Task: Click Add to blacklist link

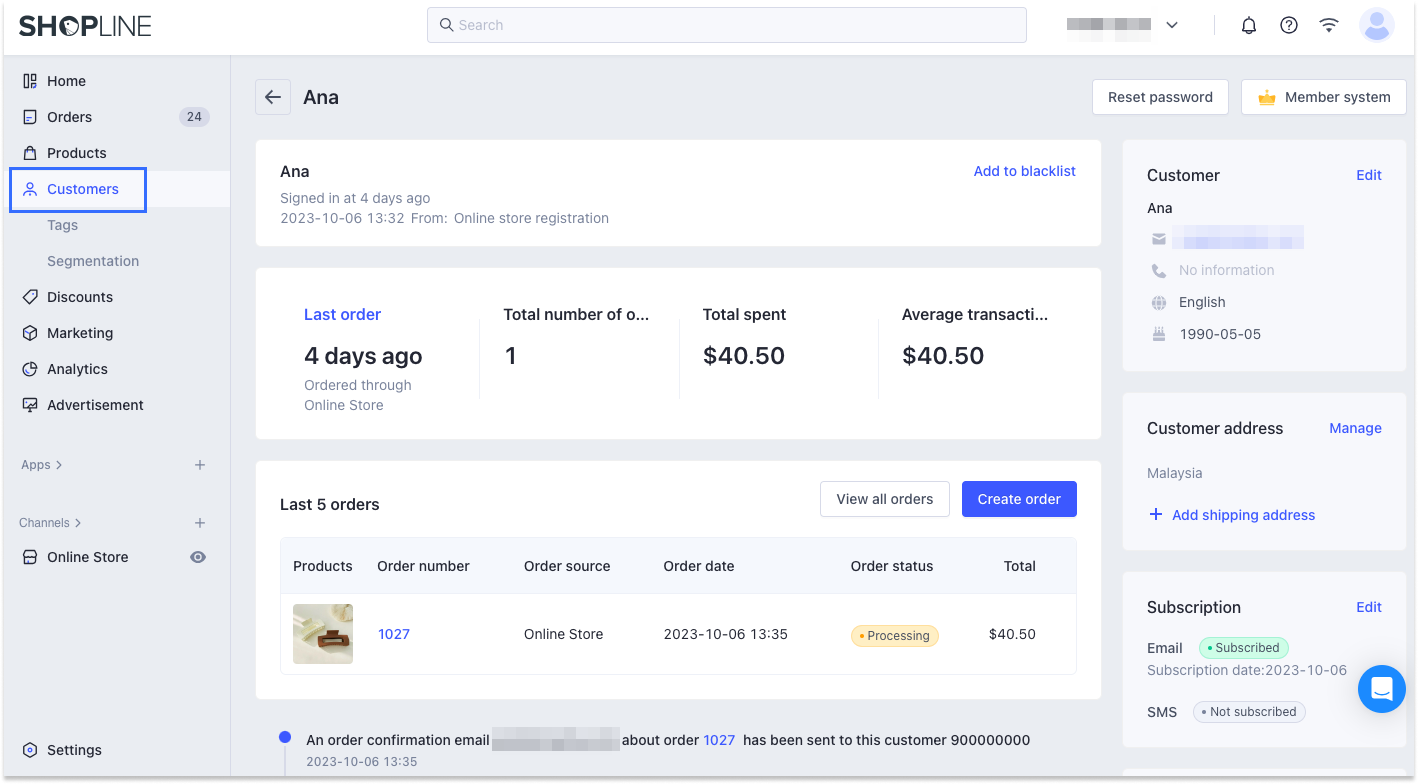Action: [1024, 171]
